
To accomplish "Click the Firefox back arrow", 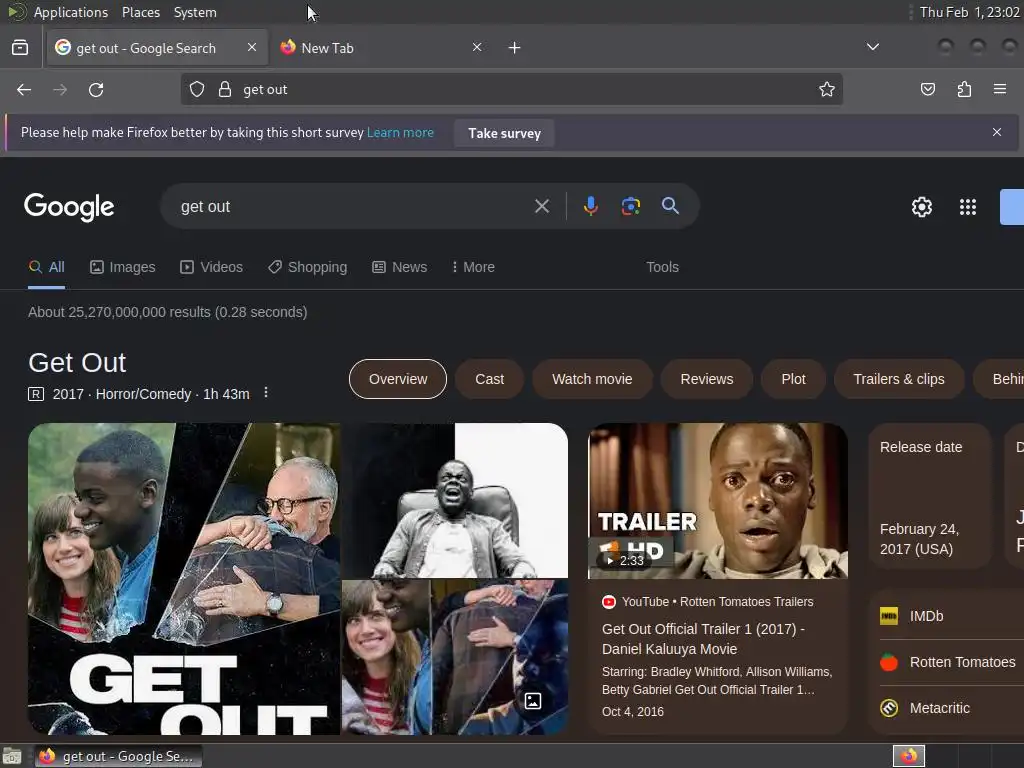I will coord(24,89).
